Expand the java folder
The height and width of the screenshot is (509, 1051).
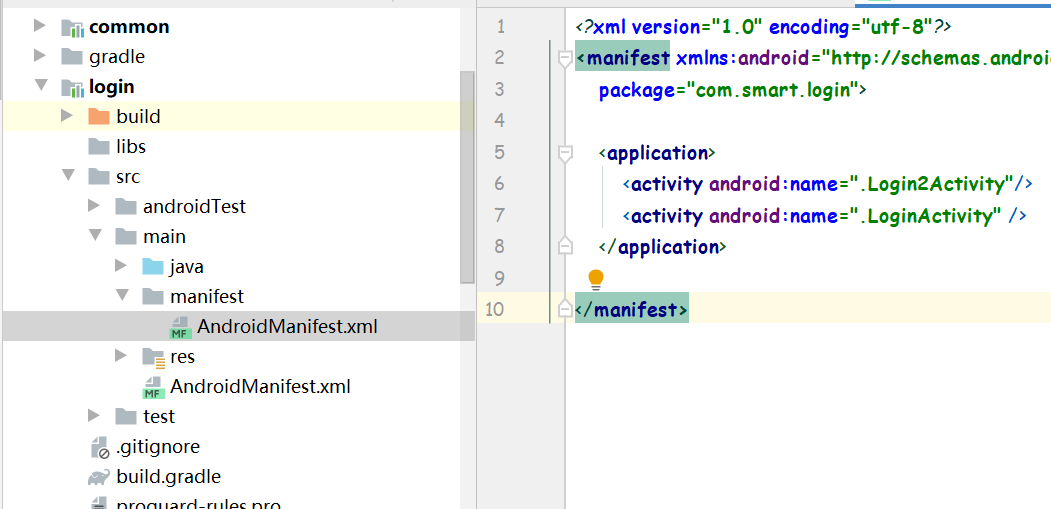121,266
